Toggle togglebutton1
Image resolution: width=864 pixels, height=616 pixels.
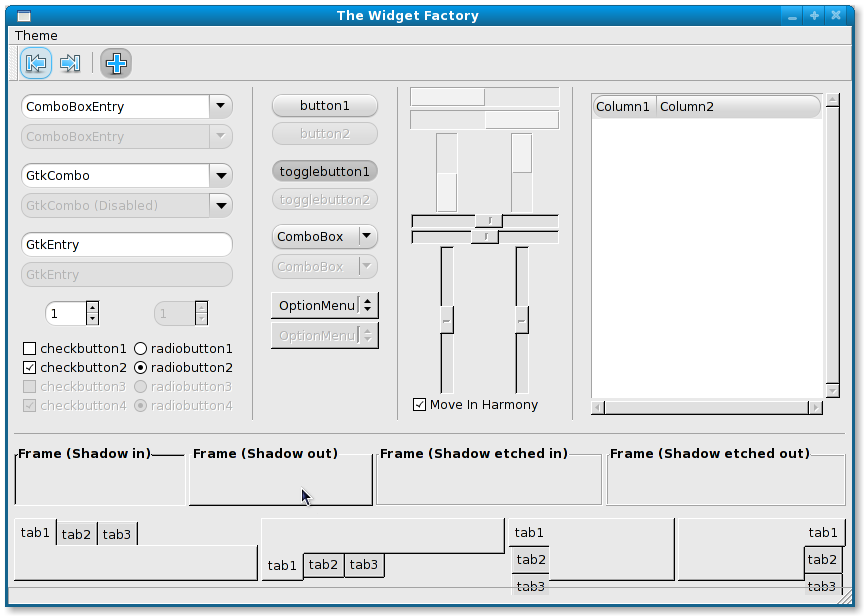pos(325,171)
